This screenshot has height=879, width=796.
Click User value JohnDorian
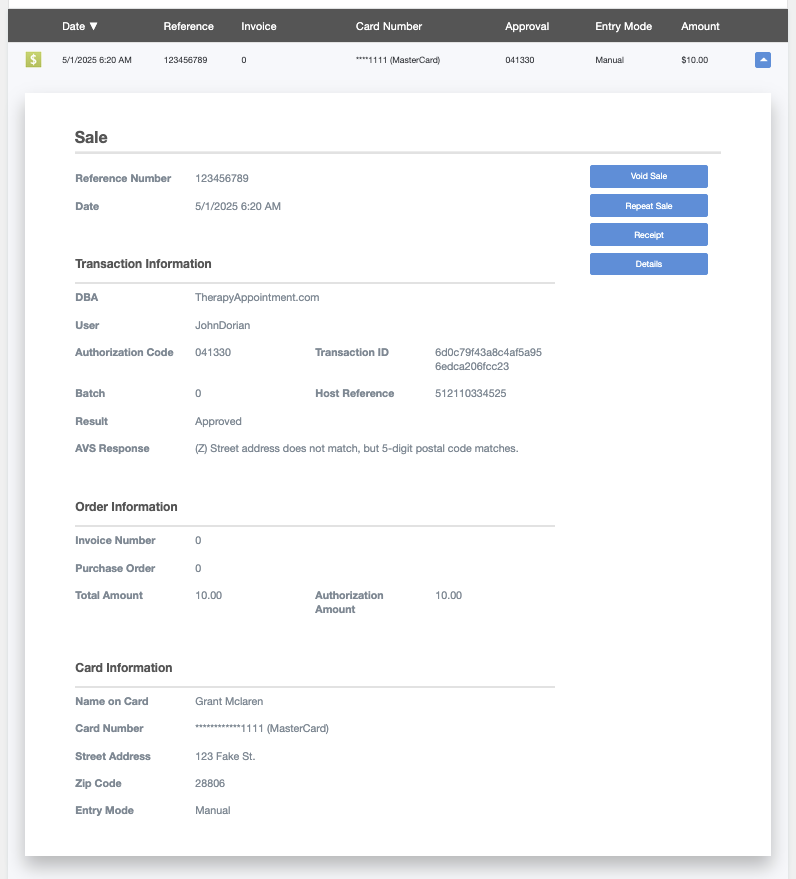[223, 325]
